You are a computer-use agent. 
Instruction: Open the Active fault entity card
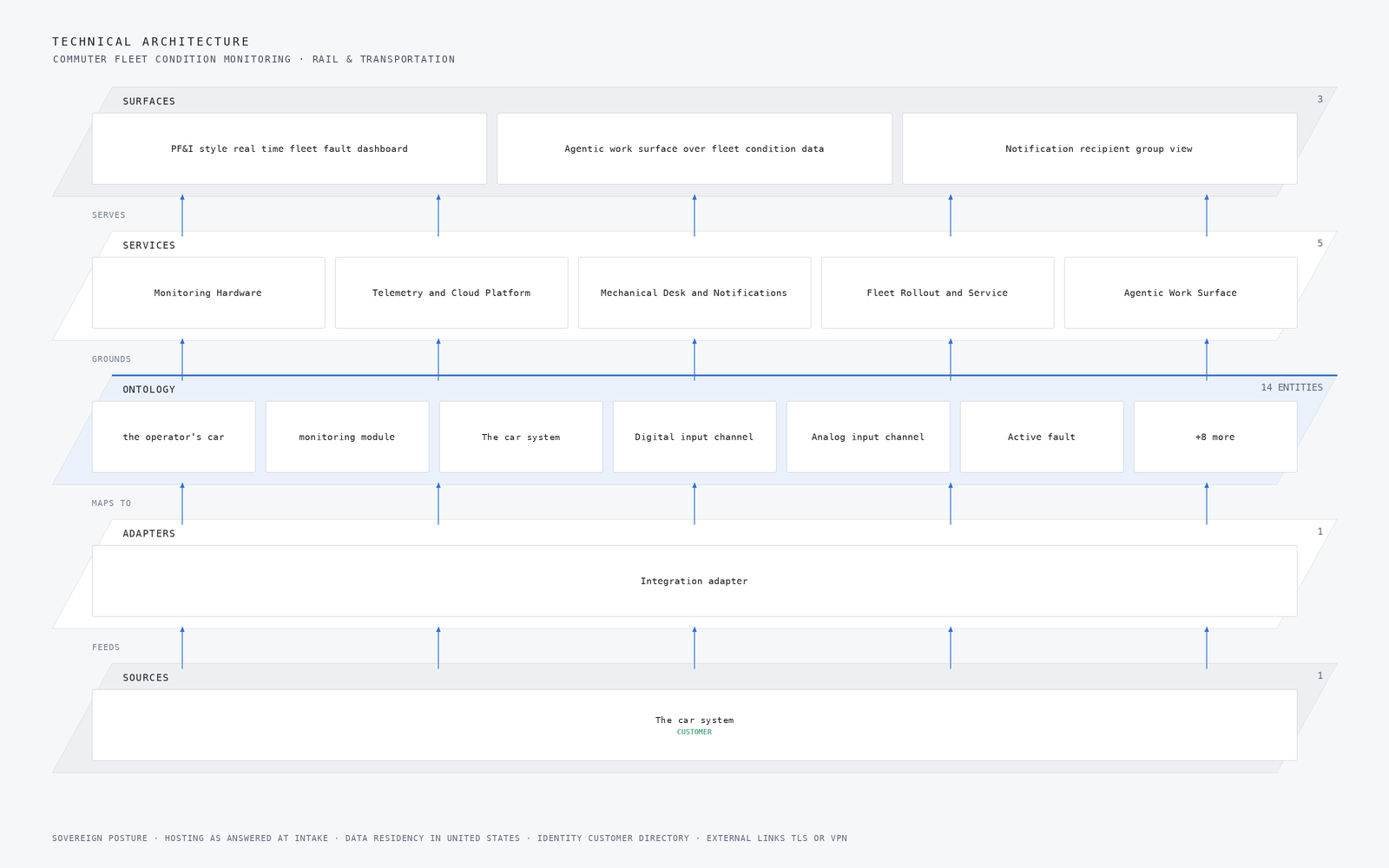coord(1042,437)
